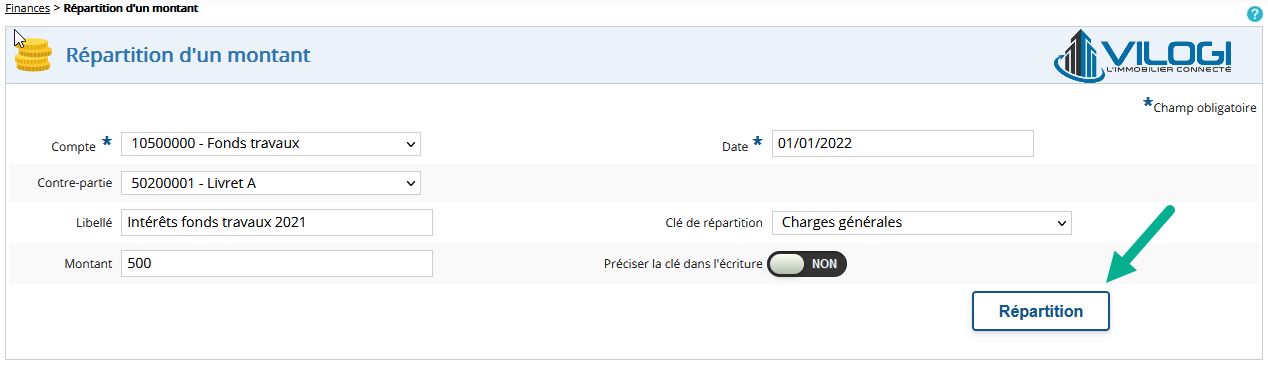The height and width of the screenshot is (370, 1268).
Task: Click the Contre-partie label
Action: click(74, 184)
